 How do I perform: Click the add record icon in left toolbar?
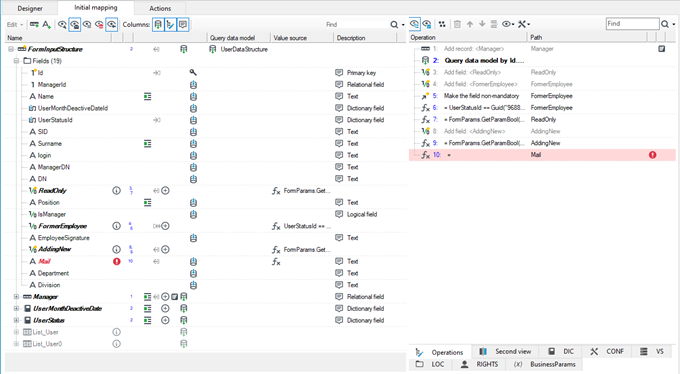[34, 25]
